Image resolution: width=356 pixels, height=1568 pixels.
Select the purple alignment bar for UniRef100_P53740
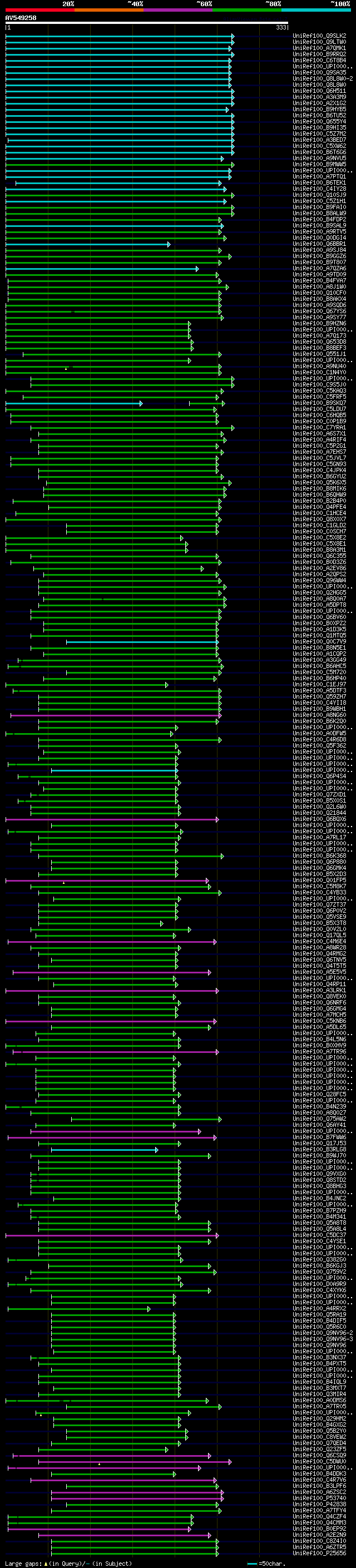pos(137,1497)
